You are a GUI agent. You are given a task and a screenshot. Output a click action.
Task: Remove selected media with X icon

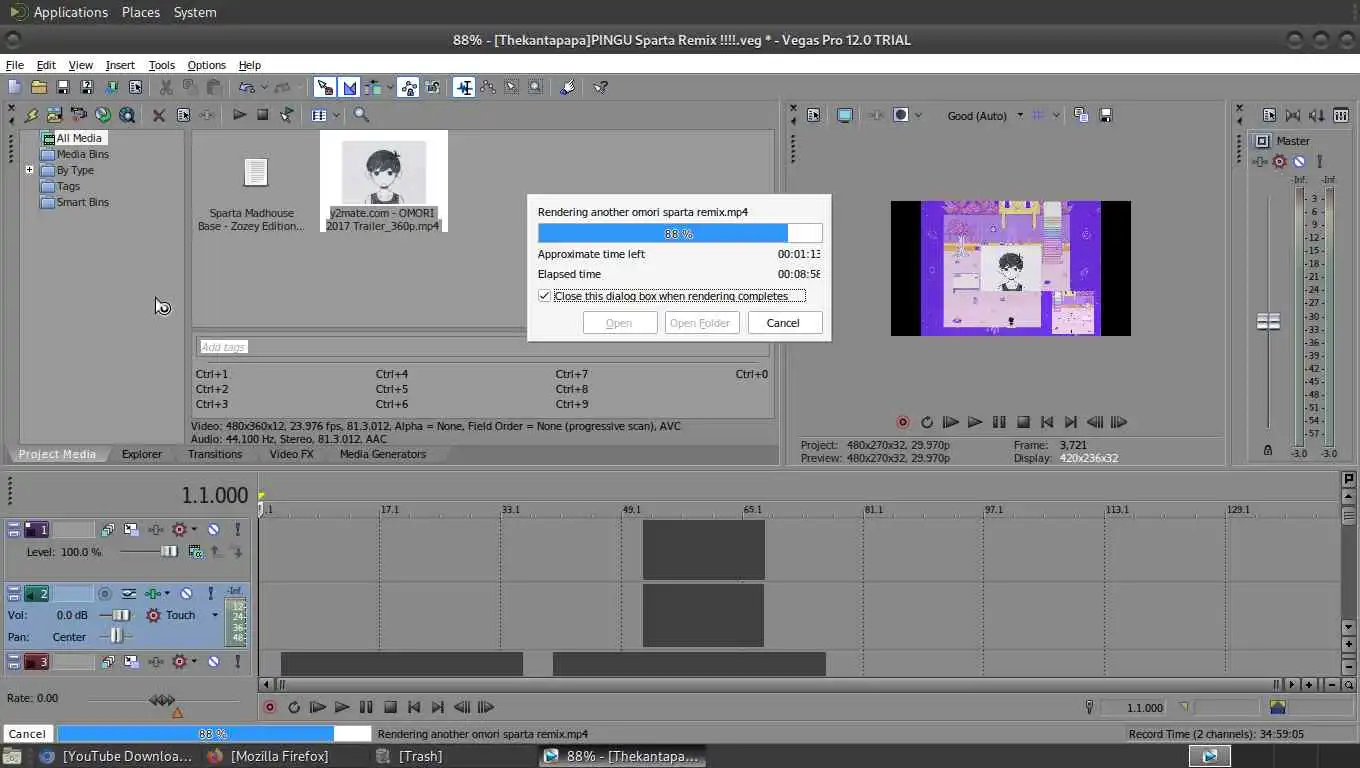pos(158,115)
